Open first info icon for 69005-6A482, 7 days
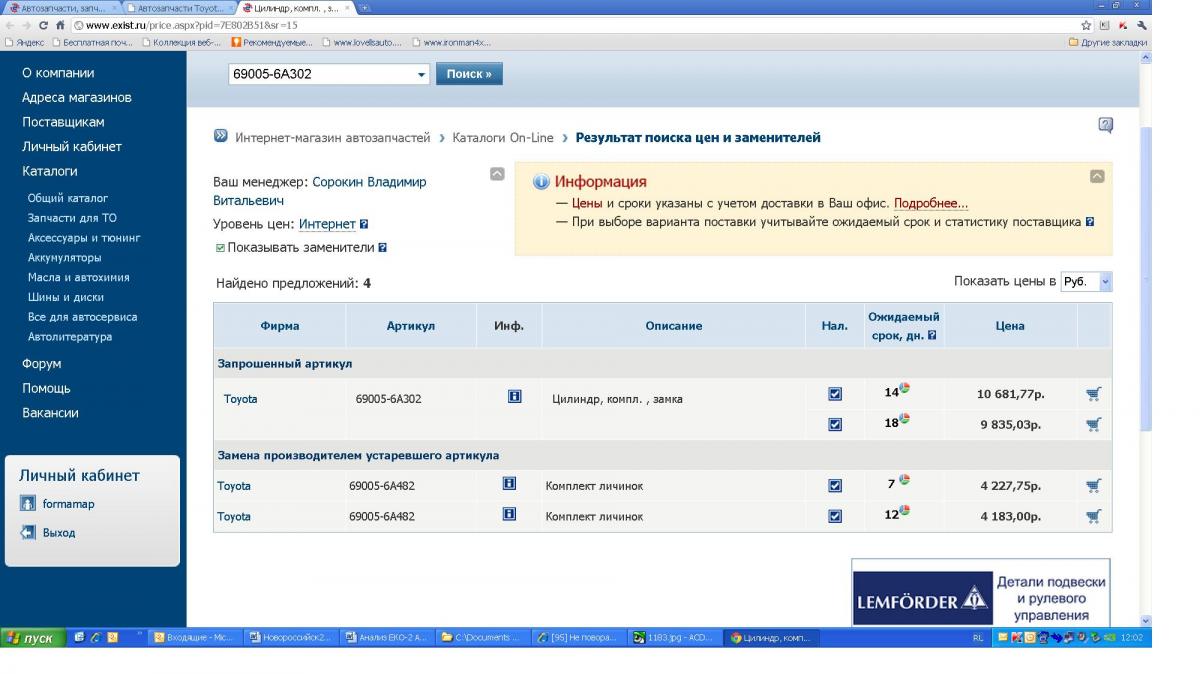This screenshot has height=674, width=1200. tap(509, 484)
